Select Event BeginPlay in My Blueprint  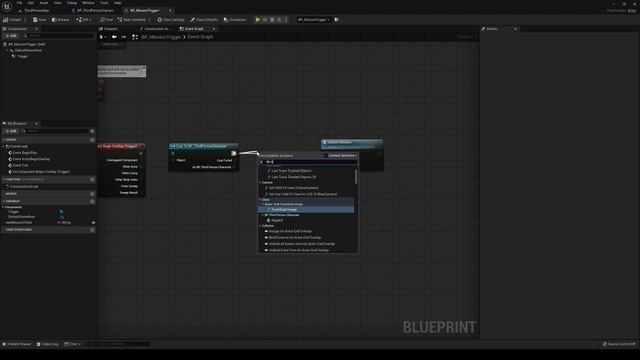[x=25, y=153]
